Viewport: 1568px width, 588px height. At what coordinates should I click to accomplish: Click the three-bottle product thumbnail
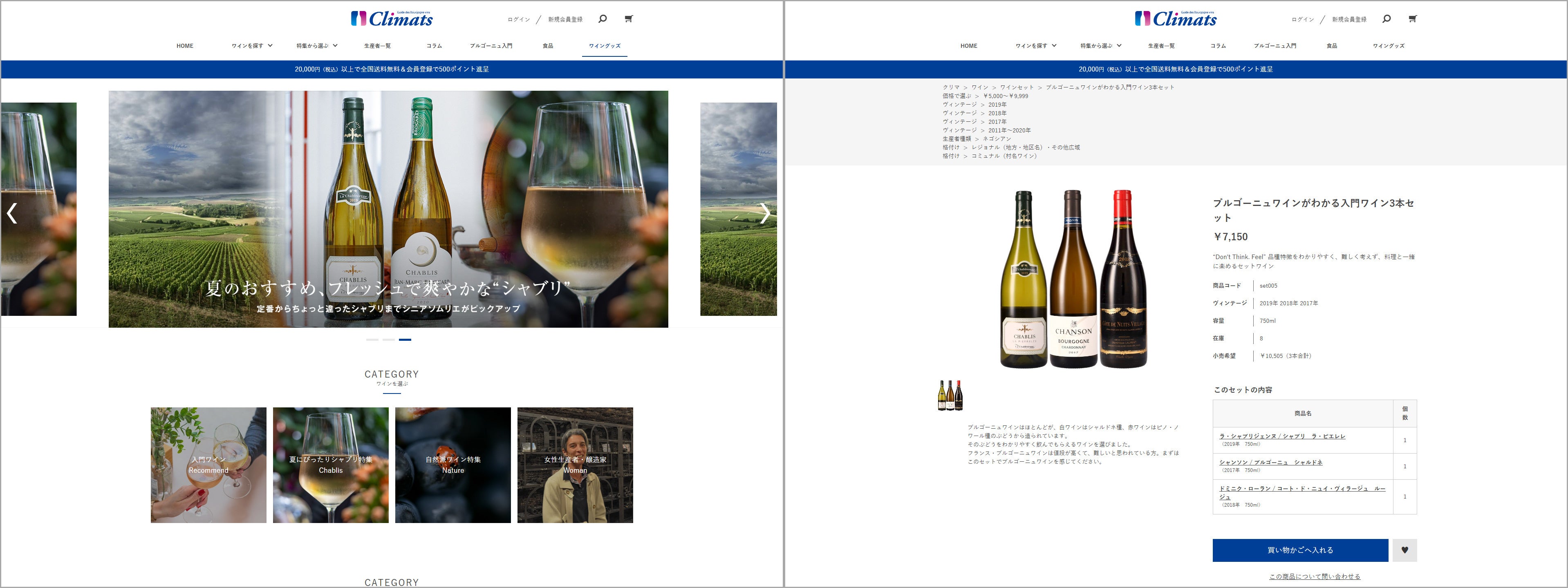[x=950, y=396]
